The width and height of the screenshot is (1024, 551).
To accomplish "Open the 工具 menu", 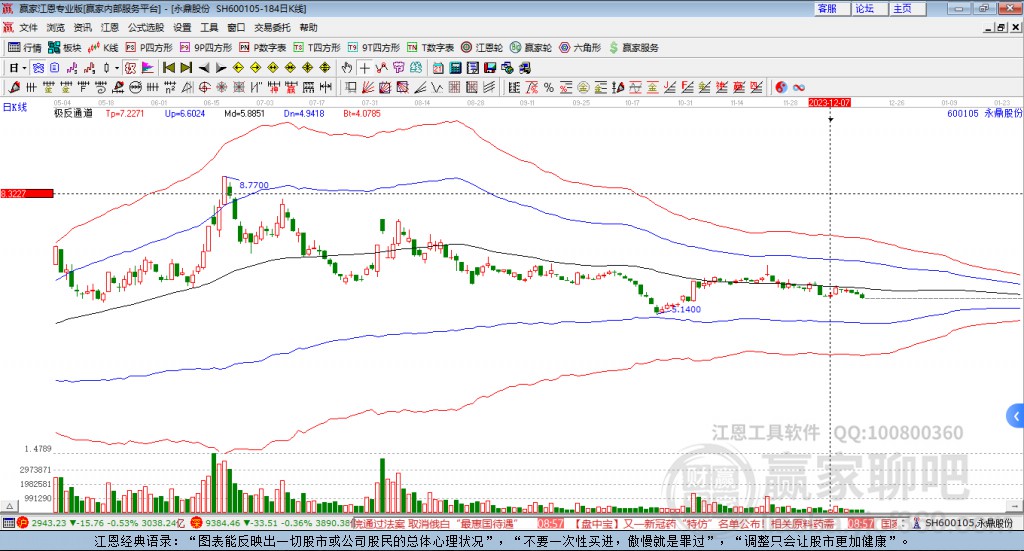I will coord(209,27).
